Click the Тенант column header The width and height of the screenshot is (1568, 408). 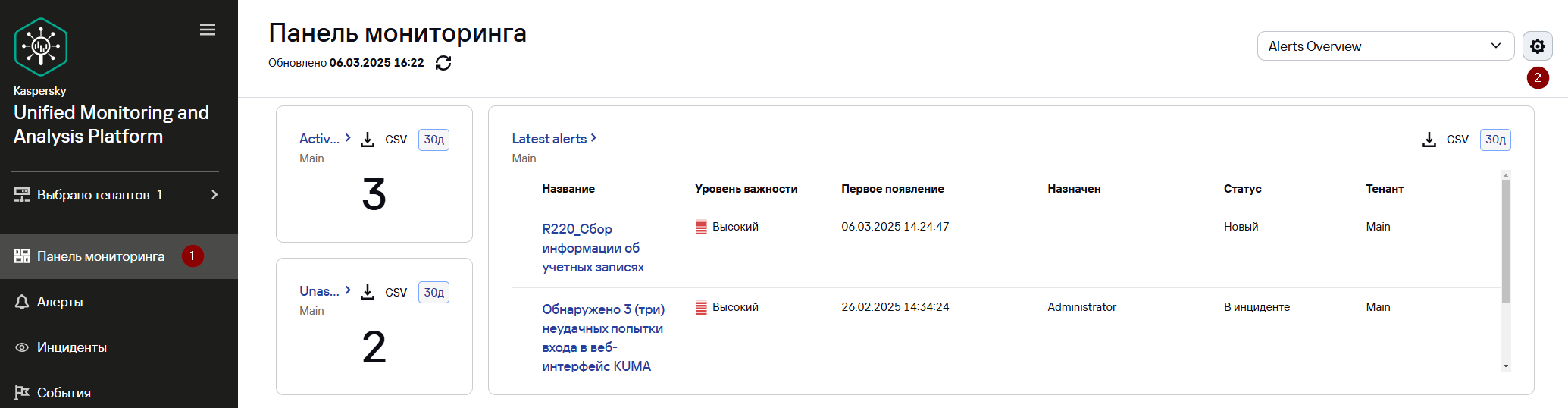(1385, 189)
